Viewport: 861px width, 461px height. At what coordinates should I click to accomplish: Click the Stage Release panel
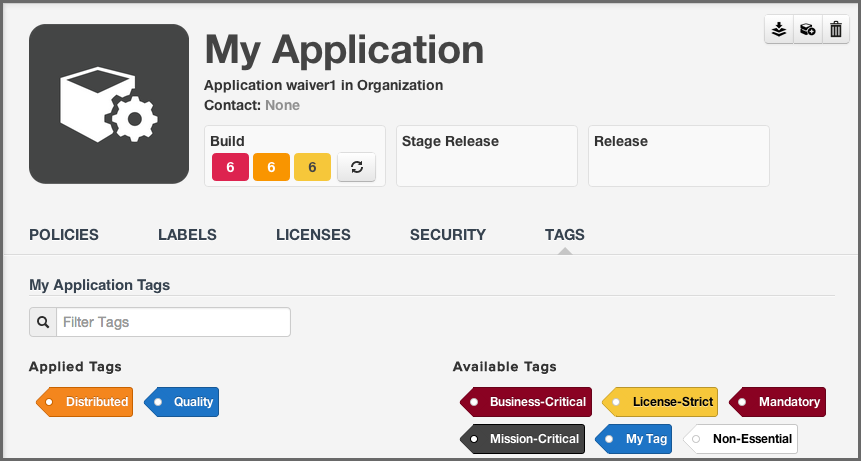click(x=487, y=156)
